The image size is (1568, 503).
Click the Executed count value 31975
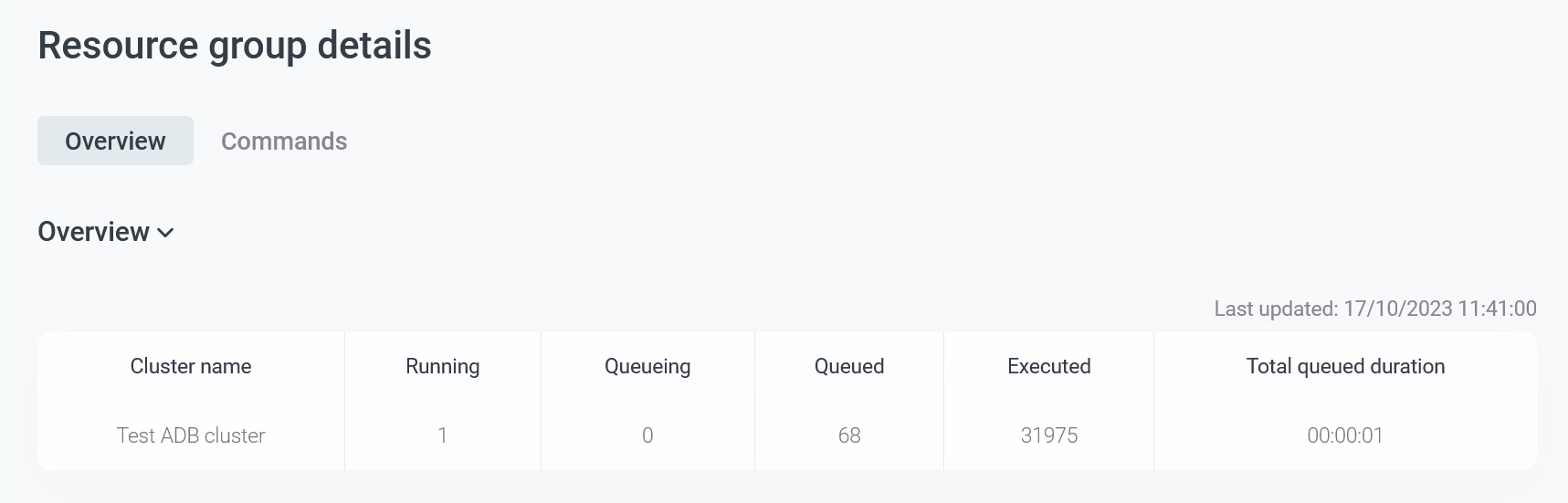point(1049,435)
